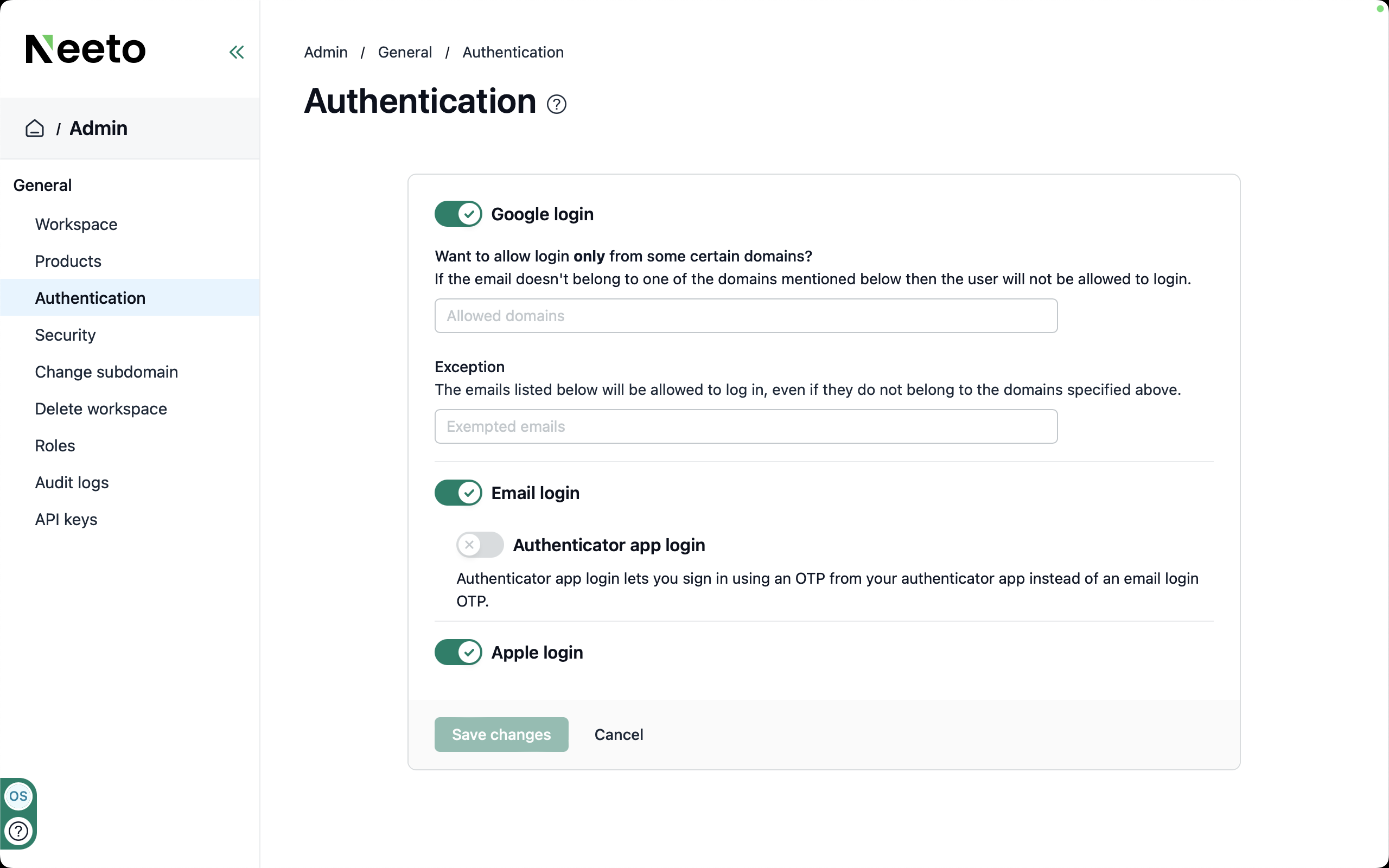Click the Neeto logo
This screenshot has height=868, width=1389.
tap(86, 49)
